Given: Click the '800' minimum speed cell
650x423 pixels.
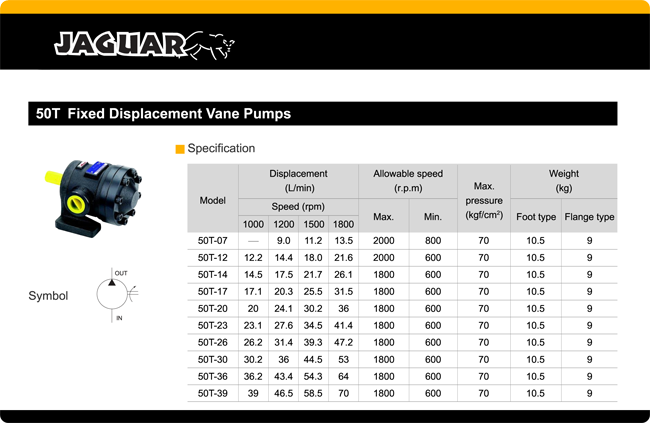Looking at the screenshot, I should coord(433,241).
